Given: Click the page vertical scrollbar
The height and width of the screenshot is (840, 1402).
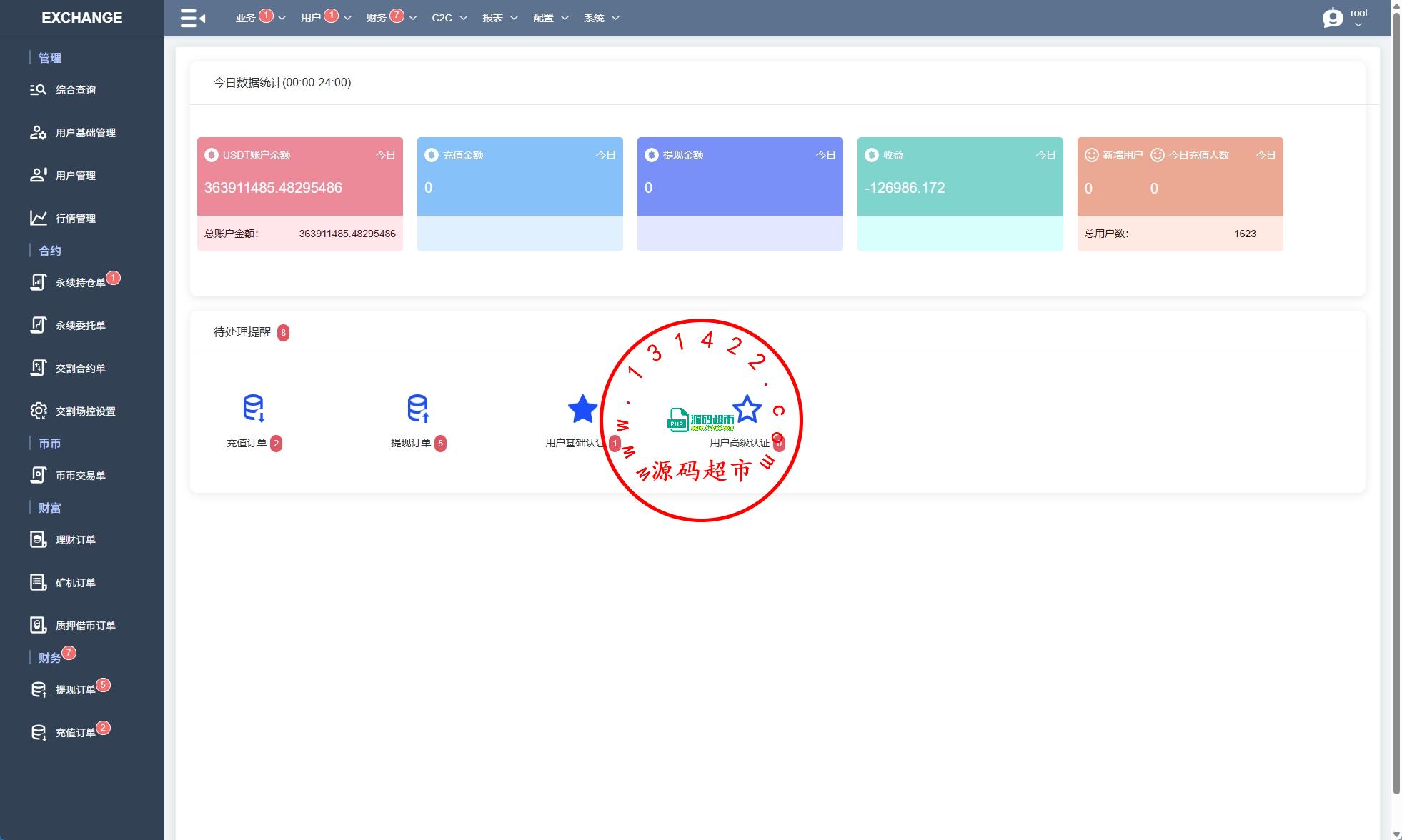Looking at the screenshot, I should [x=1396, y=400].
